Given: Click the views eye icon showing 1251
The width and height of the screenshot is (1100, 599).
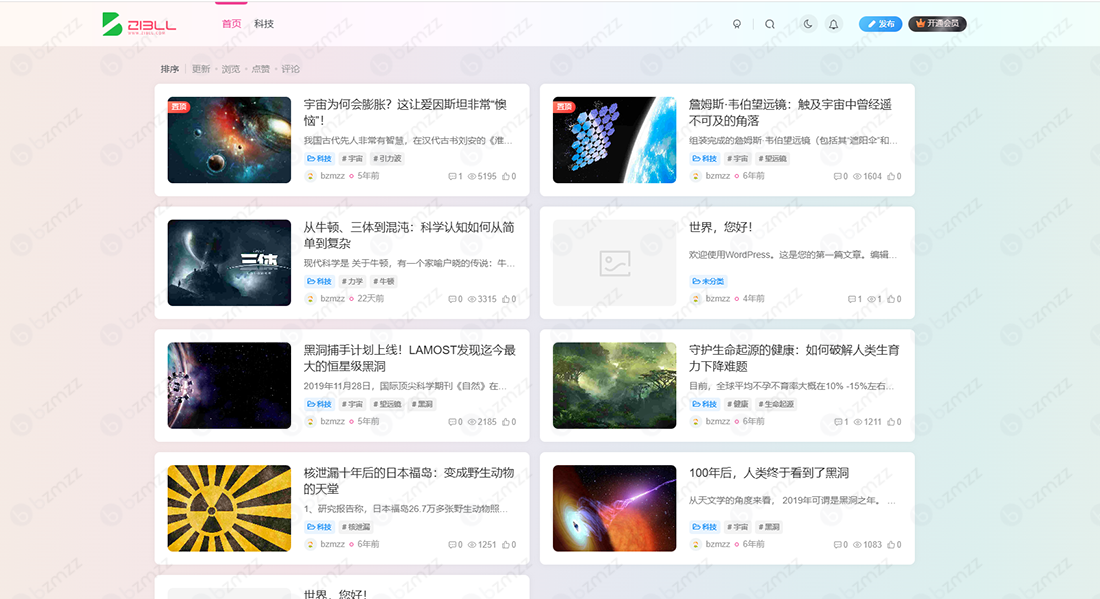Looking at the screenshot, I should click(472, 544).
